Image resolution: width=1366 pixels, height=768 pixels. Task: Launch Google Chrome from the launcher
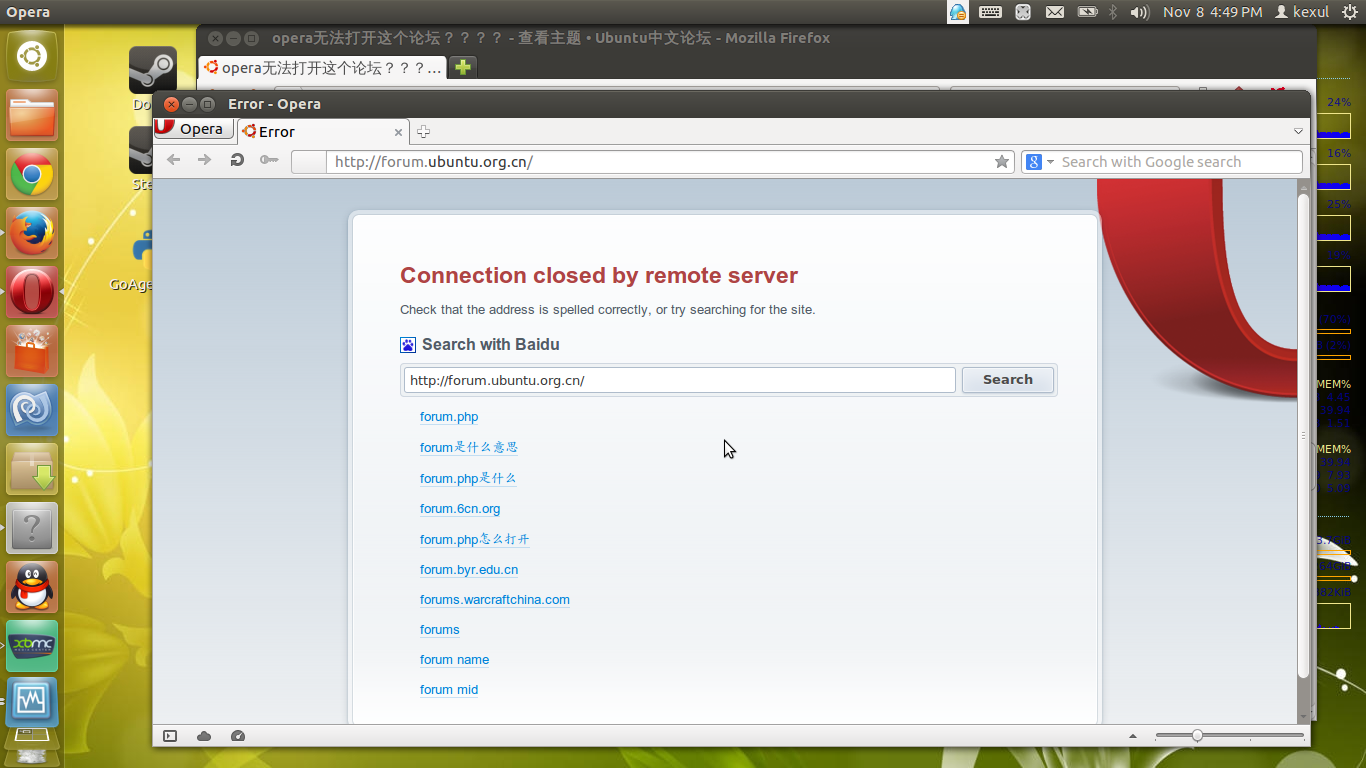[32, 174]
